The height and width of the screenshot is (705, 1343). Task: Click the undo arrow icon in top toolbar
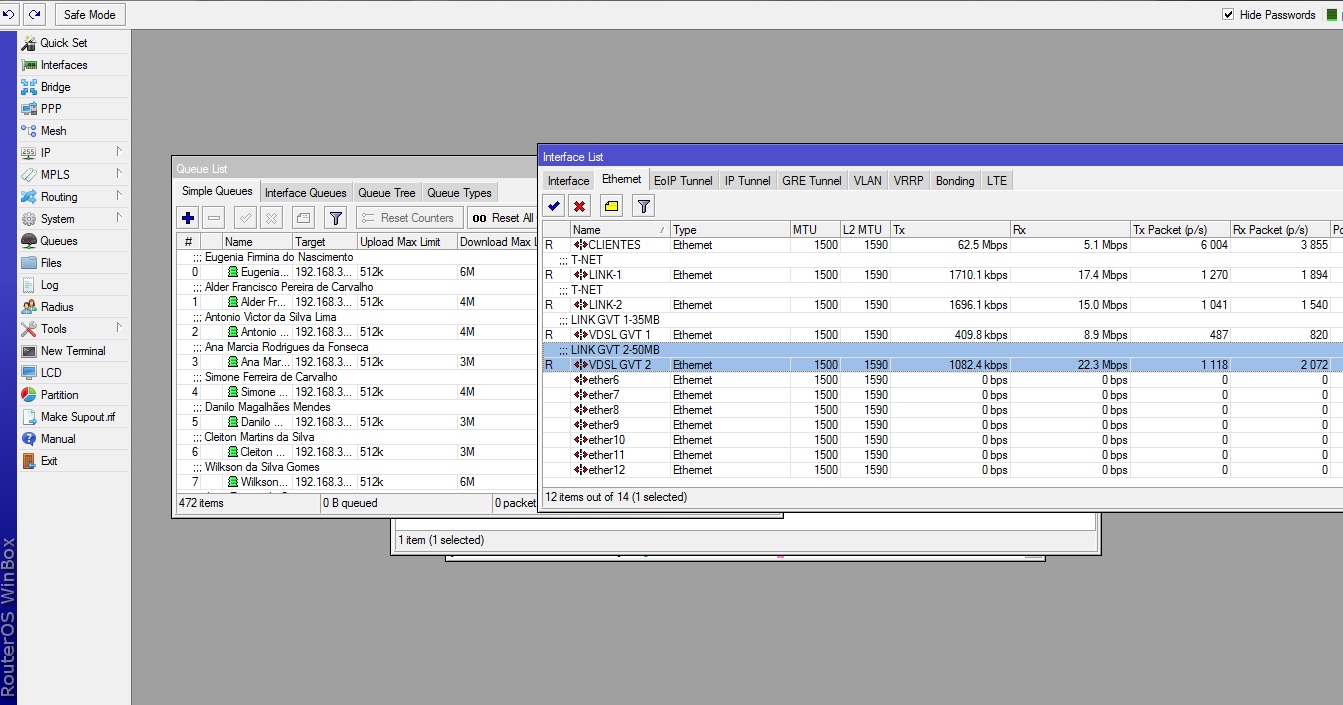[x=9, y=14]
